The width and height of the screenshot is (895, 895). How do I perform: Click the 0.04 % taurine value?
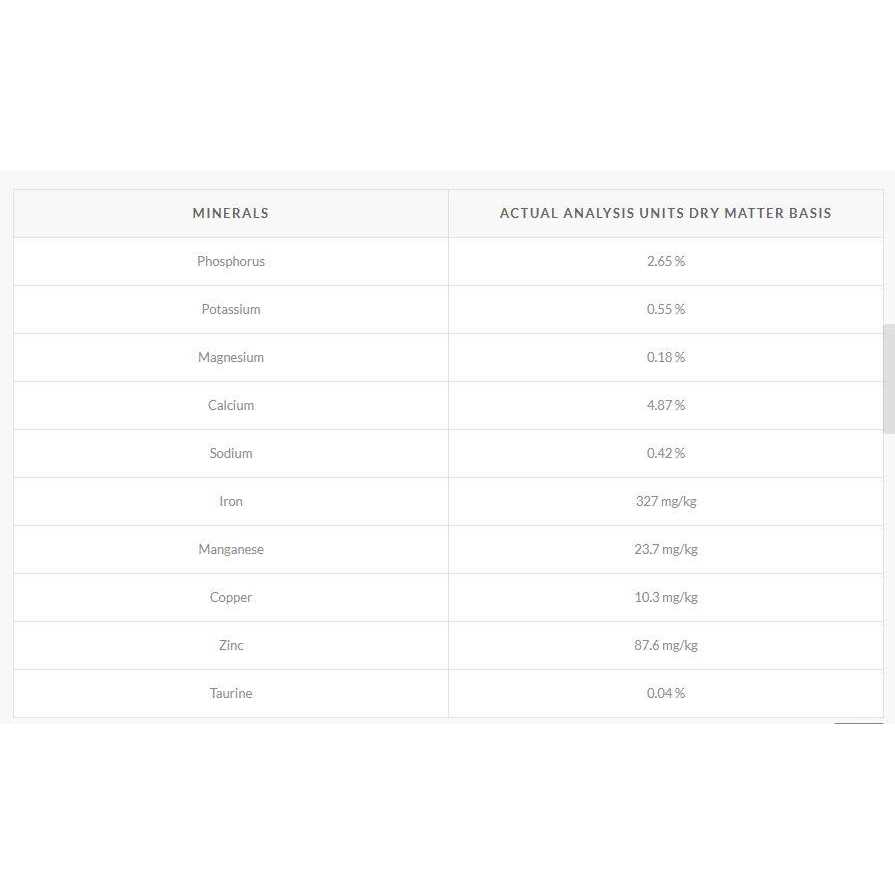[666, 693]
